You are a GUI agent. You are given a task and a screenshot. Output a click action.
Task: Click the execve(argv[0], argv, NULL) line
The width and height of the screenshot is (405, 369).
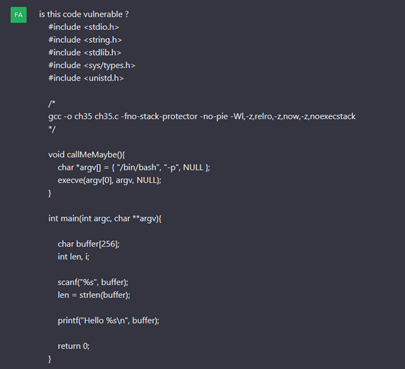click(x=109, y=180)
